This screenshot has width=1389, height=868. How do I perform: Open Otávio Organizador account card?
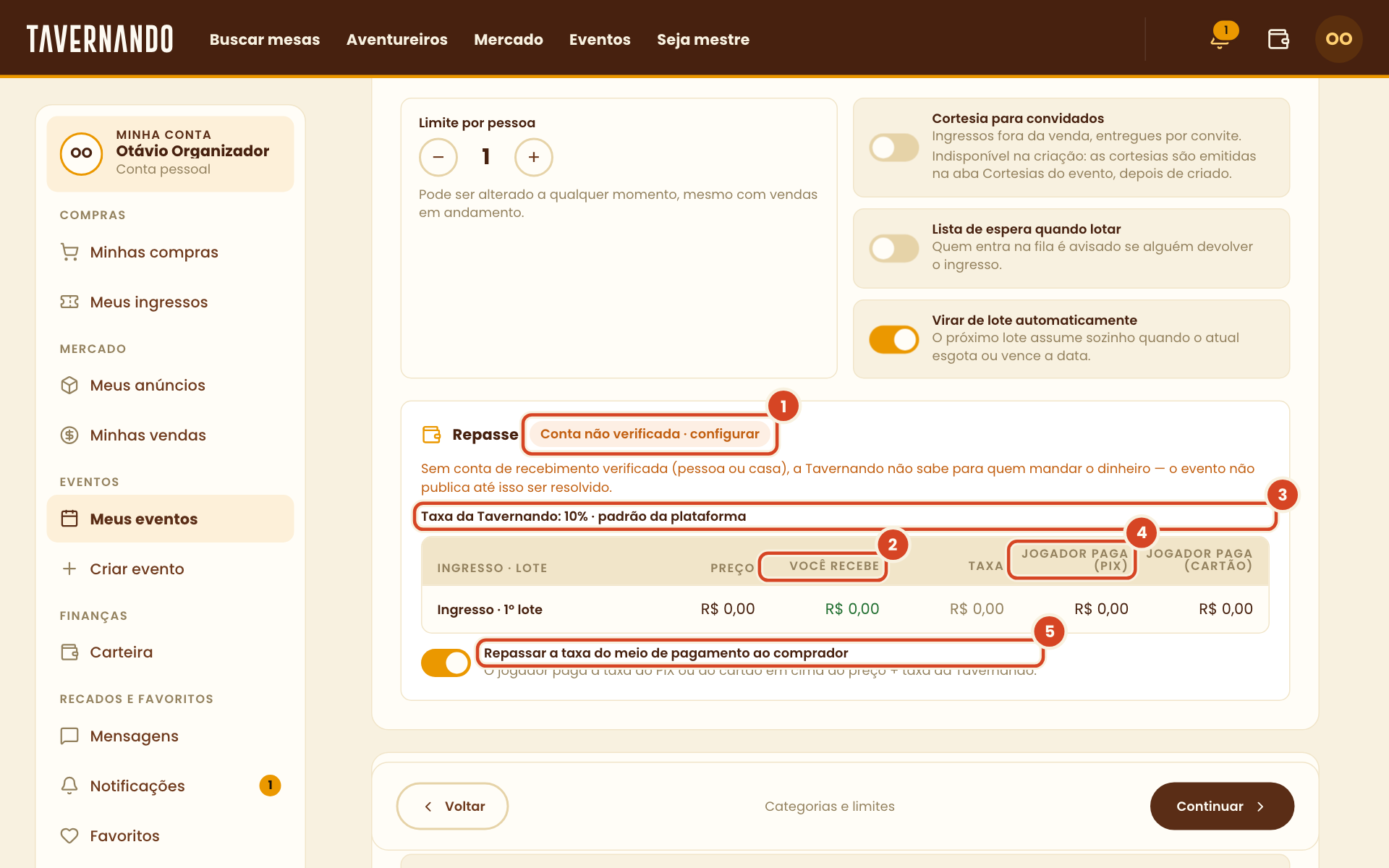coord(171,153)
